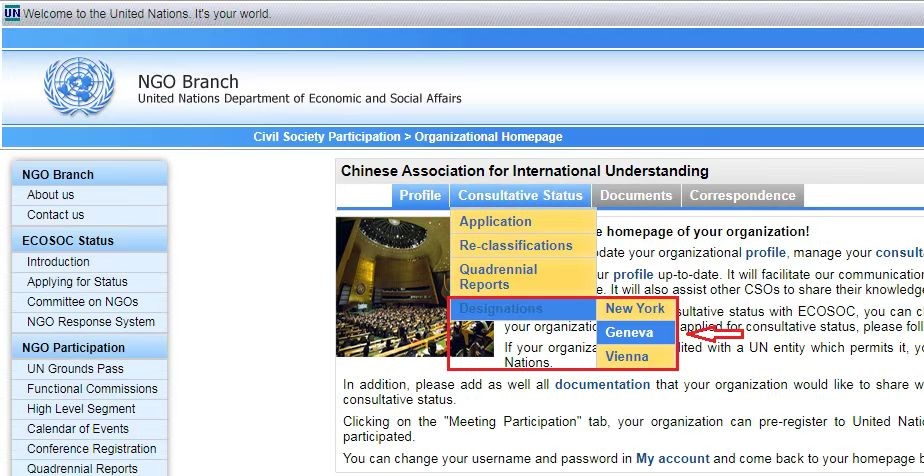Click the small UN icon at top
Screen dimensions: 924x476
pyautogui.click(x=12, y=13)
